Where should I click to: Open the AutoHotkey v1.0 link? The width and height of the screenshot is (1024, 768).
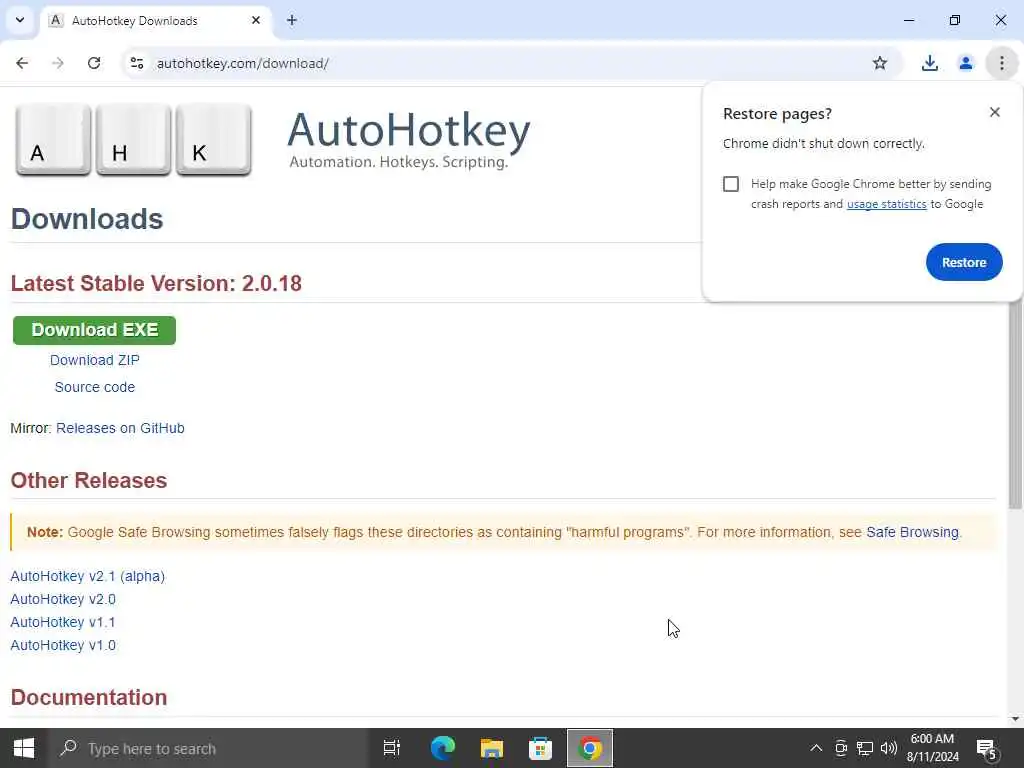[63, 645]
